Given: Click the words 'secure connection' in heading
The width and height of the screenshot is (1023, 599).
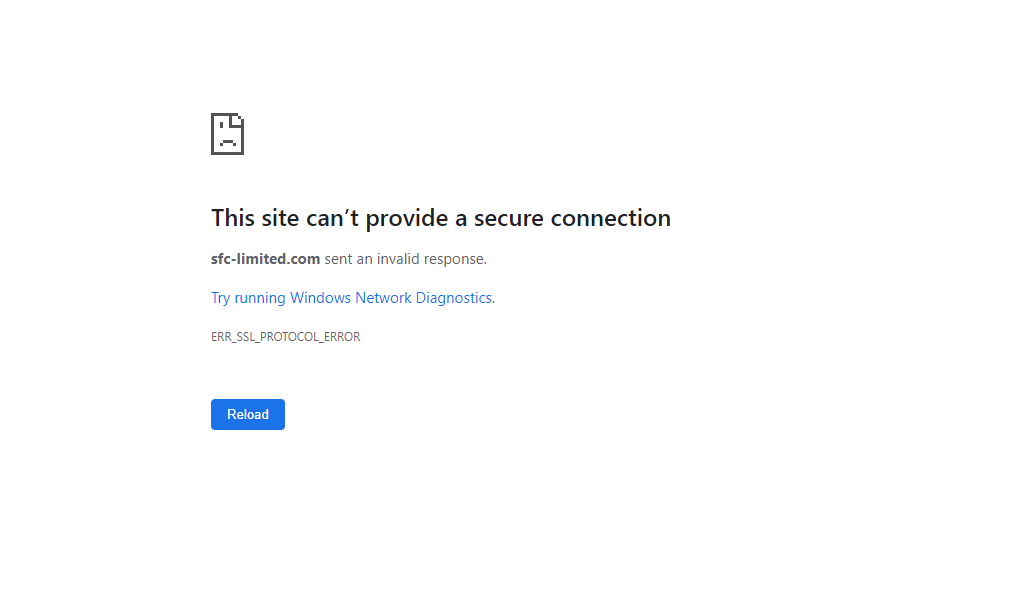Looking at the screenshot, I should pyautogui.click(x=572, y=218).
